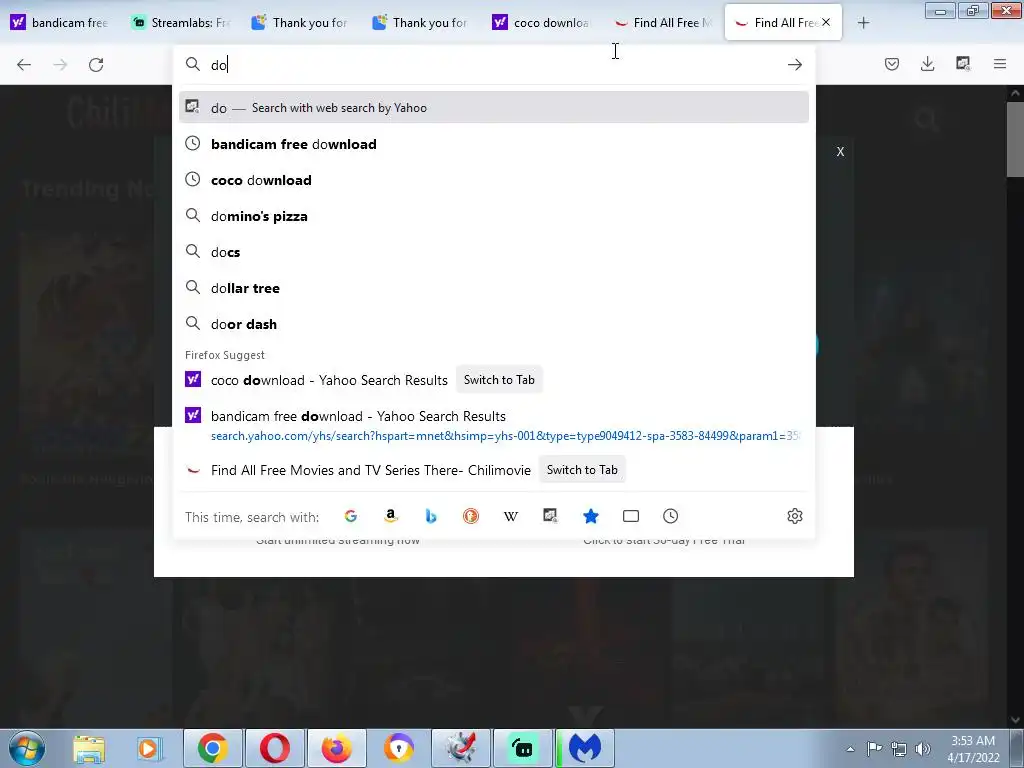Open Opera browser from taskbar
The width and height of the screenshot is (1024, 768).
click(275, 748)
